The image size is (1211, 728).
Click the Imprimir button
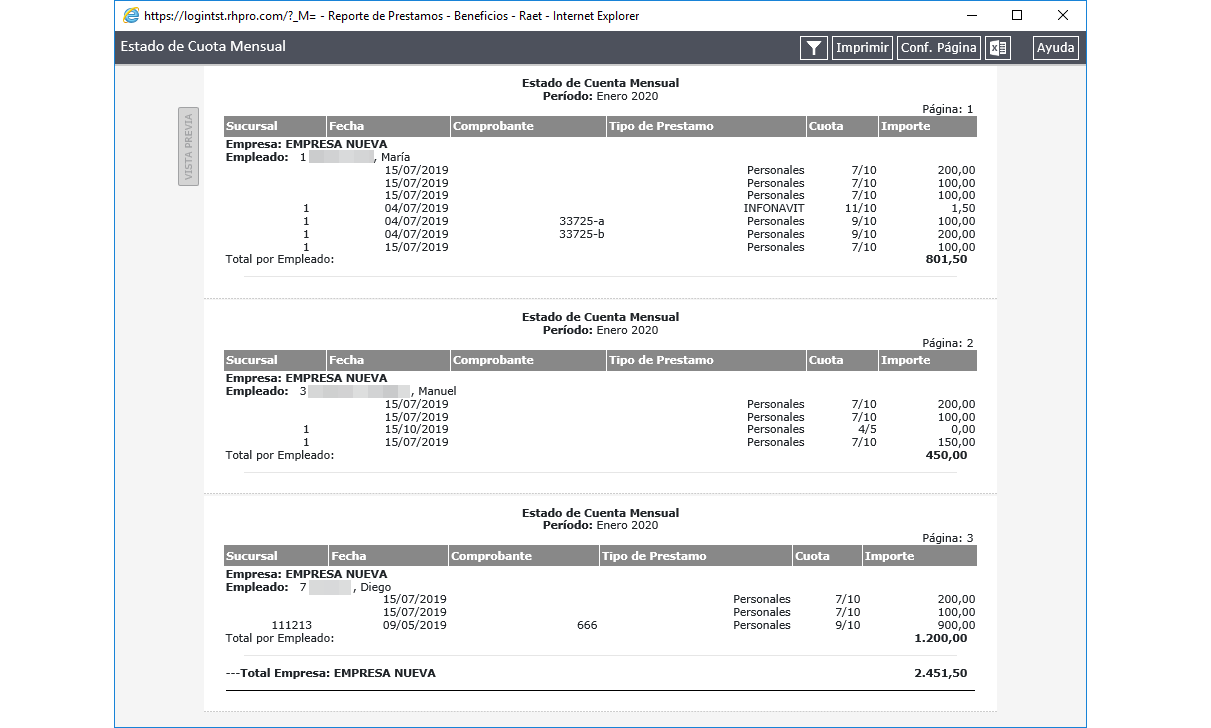tap(862, 48)
